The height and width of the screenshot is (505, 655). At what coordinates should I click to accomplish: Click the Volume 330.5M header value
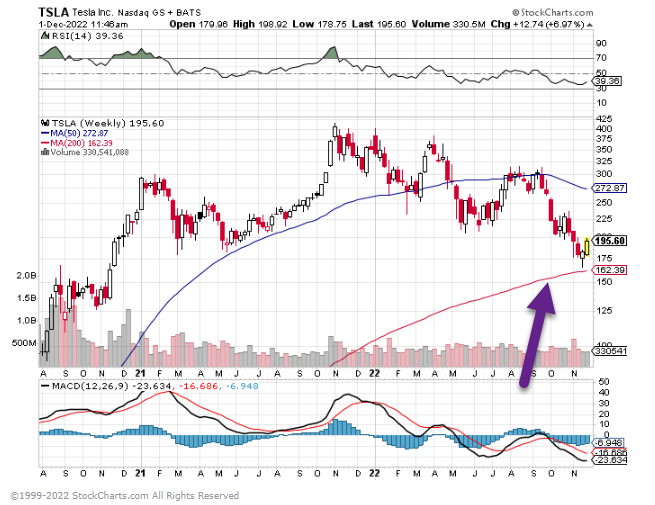[448, 24]
